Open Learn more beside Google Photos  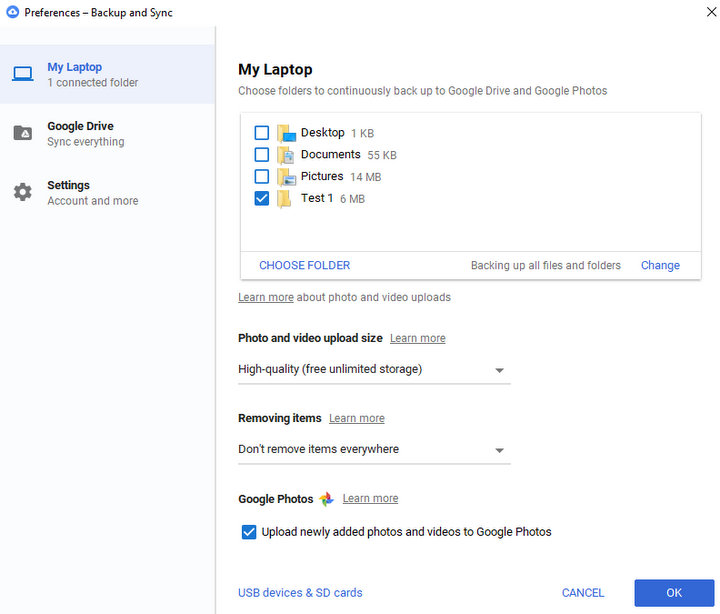[370, 498]
